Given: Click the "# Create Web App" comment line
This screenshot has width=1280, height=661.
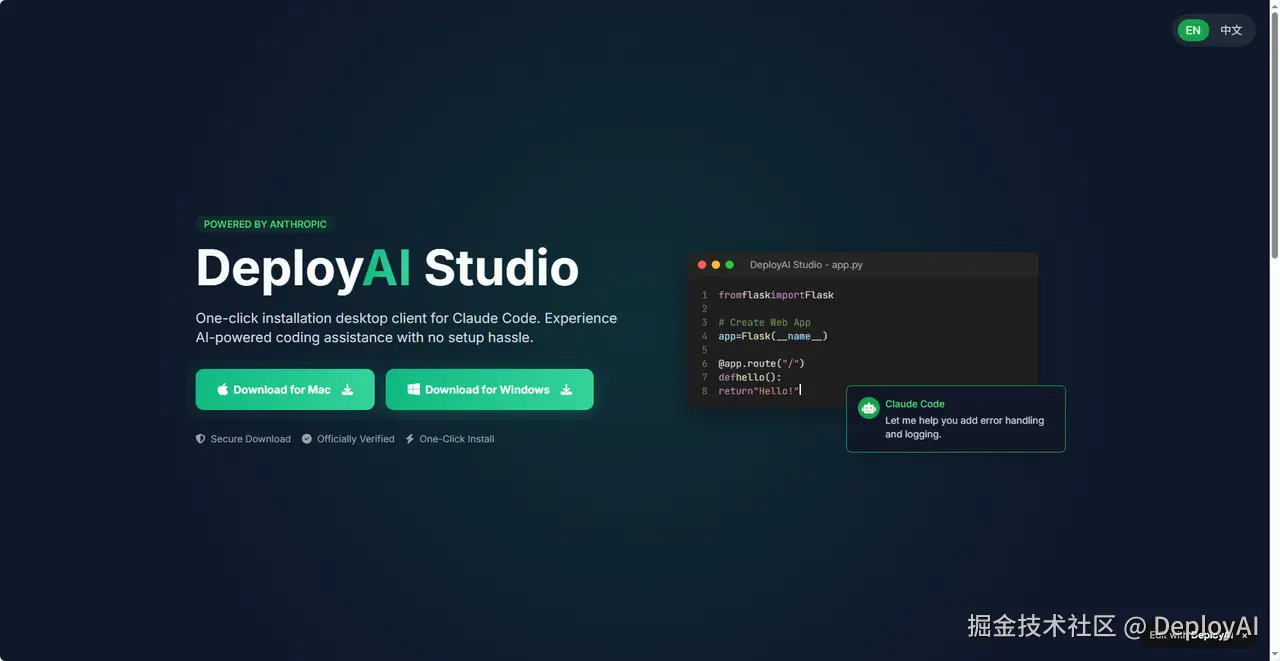Looking at the screenshot, I should 765,323.
